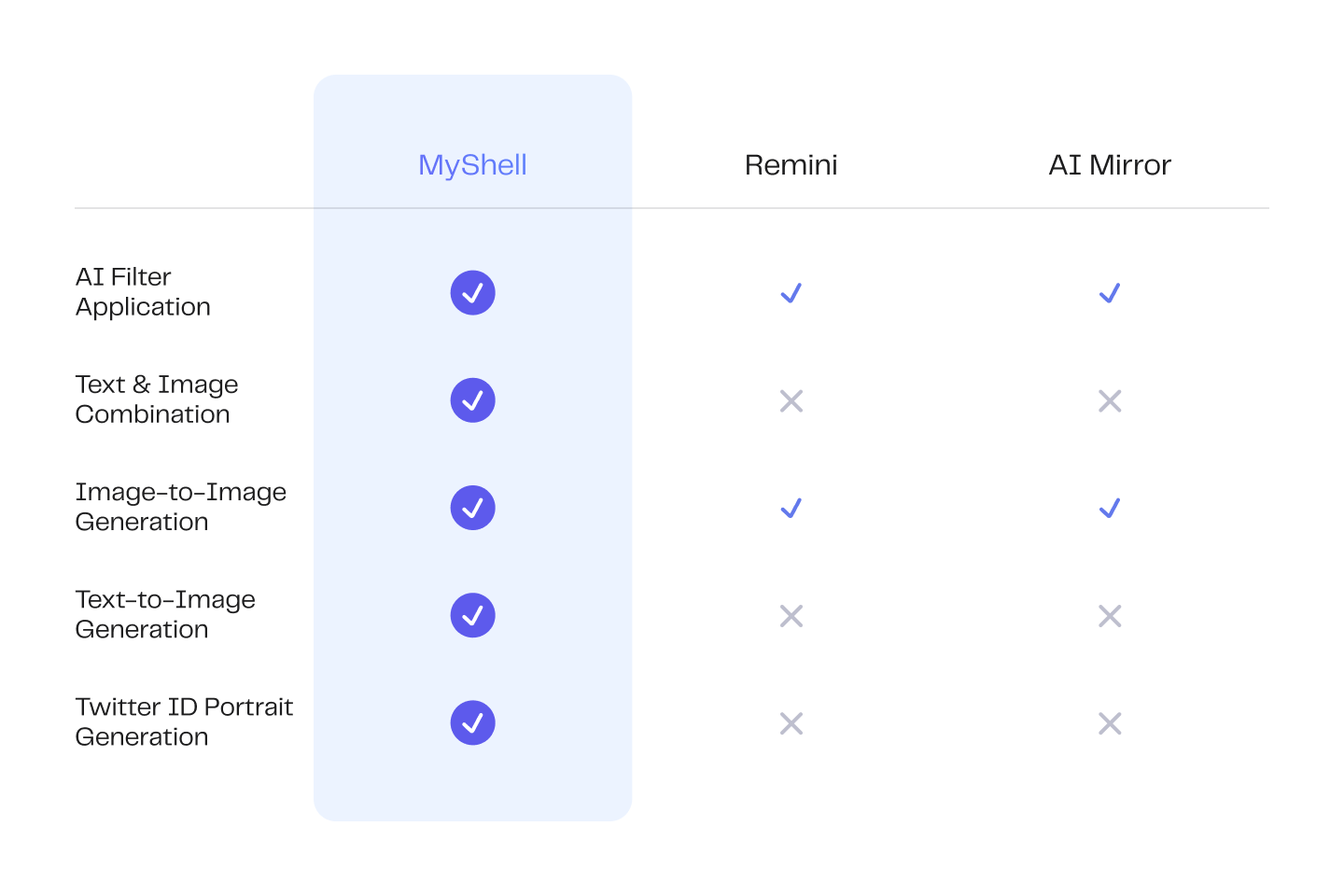Click AI Mirror's Text-to-Image Generation cross
The width and height of the screenshot is (1344, 896).
click(1109, 616)
